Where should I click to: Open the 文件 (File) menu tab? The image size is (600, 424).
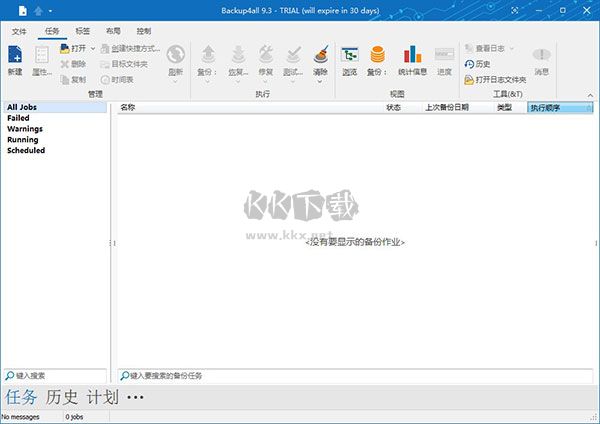click(x=19, y=31)
